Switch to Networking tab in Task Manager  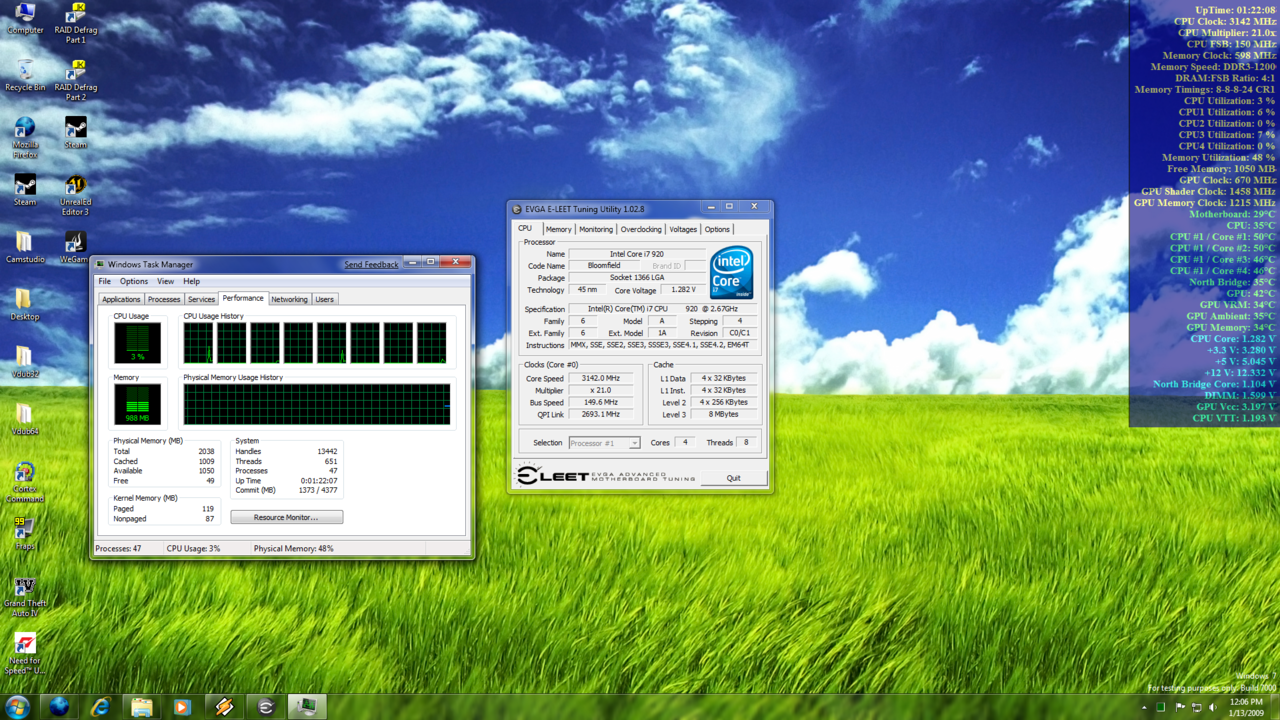click(289, 299)
